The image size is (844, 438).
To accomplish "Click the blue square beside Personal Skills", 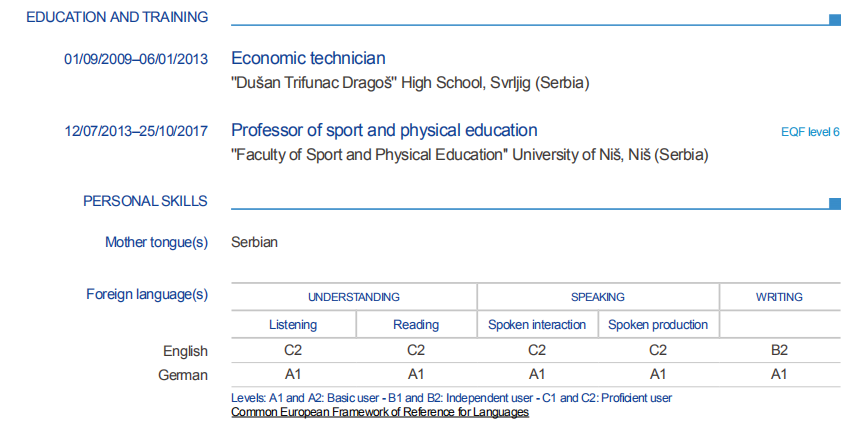I will pos(834,204).
